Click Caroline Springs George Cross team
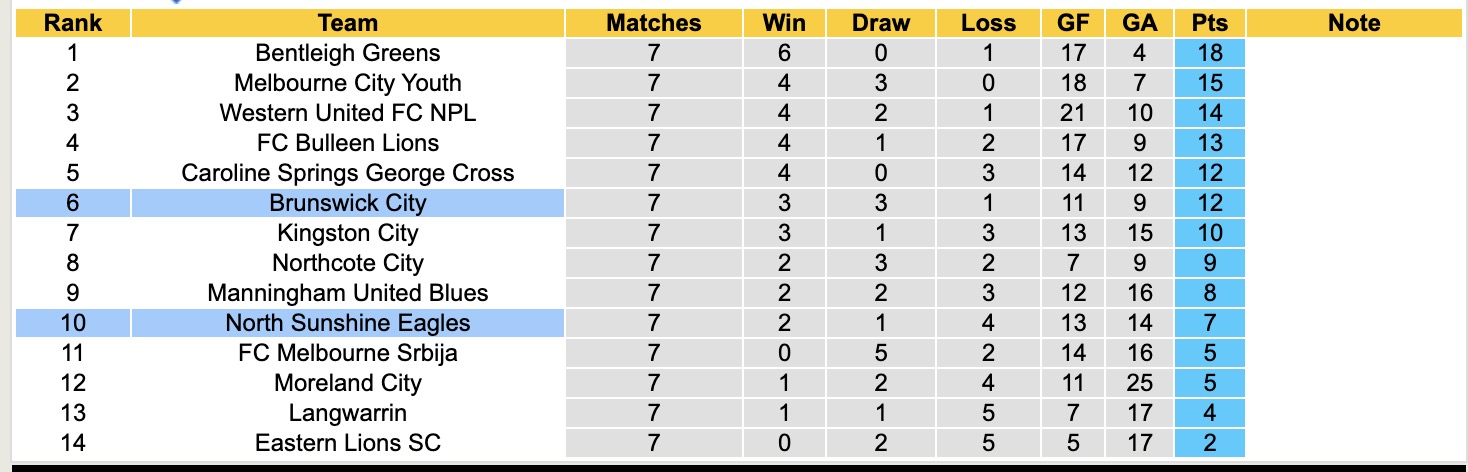1468x472 pixels. pyautogui.click(x=347, y=173)
